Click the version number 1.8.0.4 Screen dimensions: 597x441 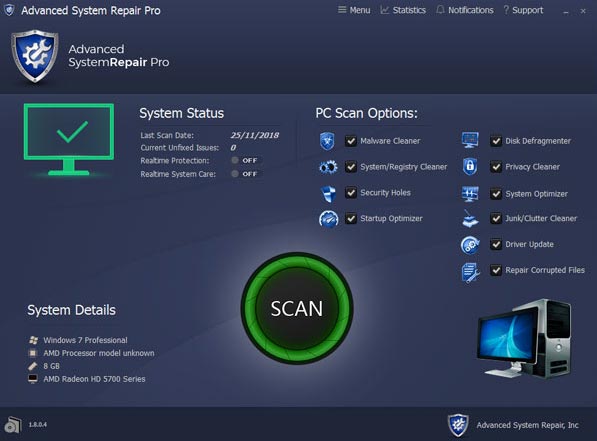point(38,424)
